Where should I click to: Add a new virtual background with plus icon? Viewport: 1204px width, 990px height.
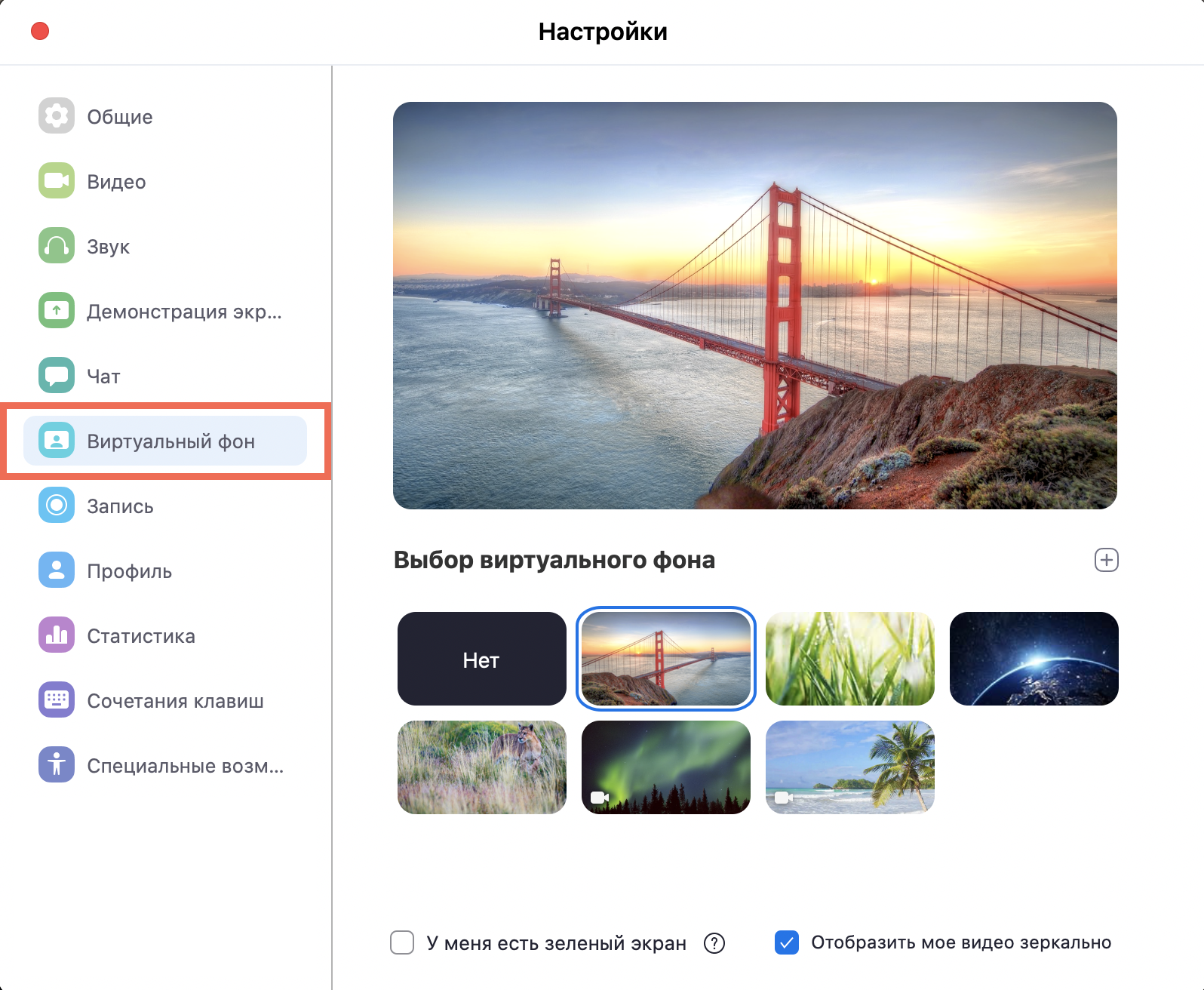pyautogui.click(x=1106, y=560)
